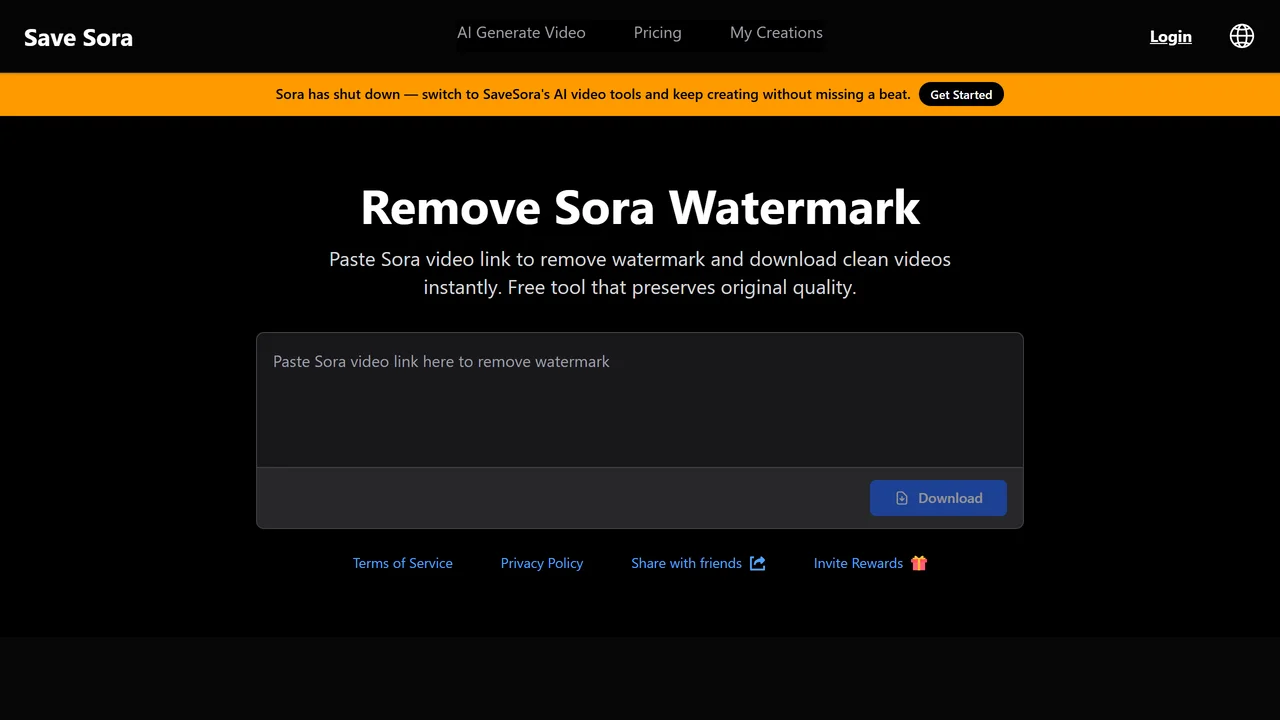Click the Remove Sora Watermark heading
The image size is (1280, 720).
point(640,207)
